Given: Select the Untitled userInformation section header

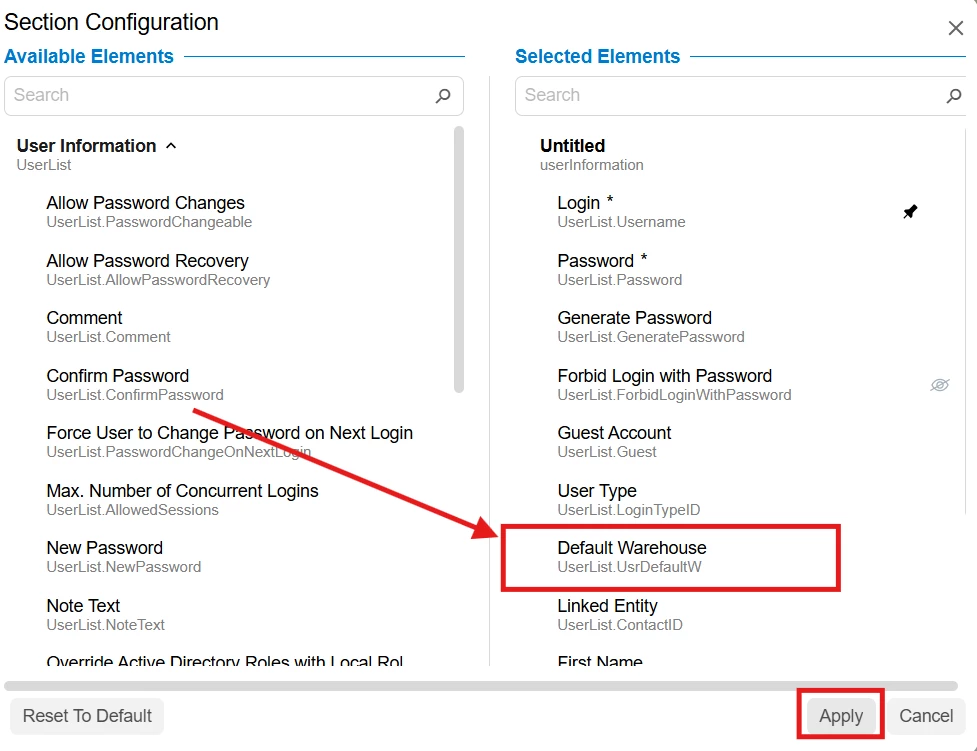Looking at the screenshot, I should coord(591,155).
